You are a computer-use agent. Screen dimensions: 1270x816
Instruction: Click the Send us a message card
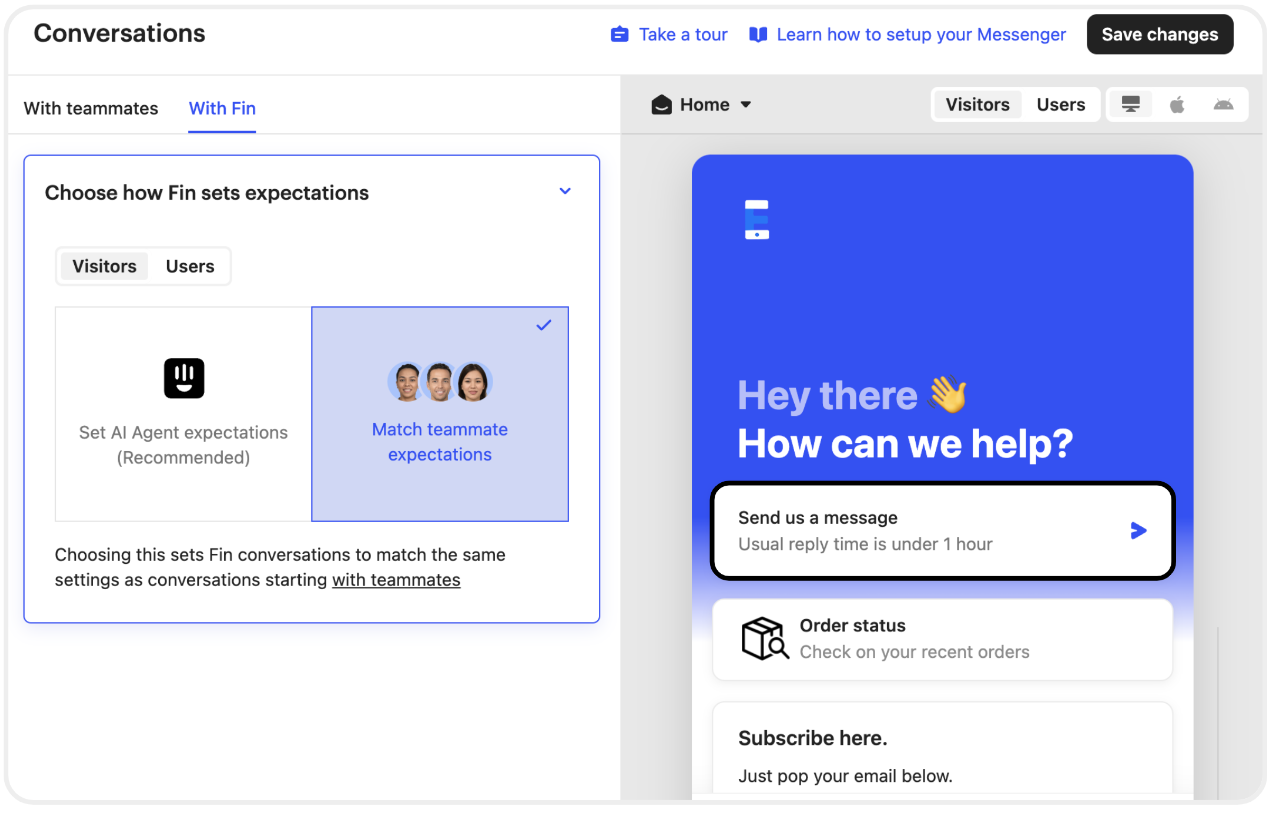tap(942, 531)
